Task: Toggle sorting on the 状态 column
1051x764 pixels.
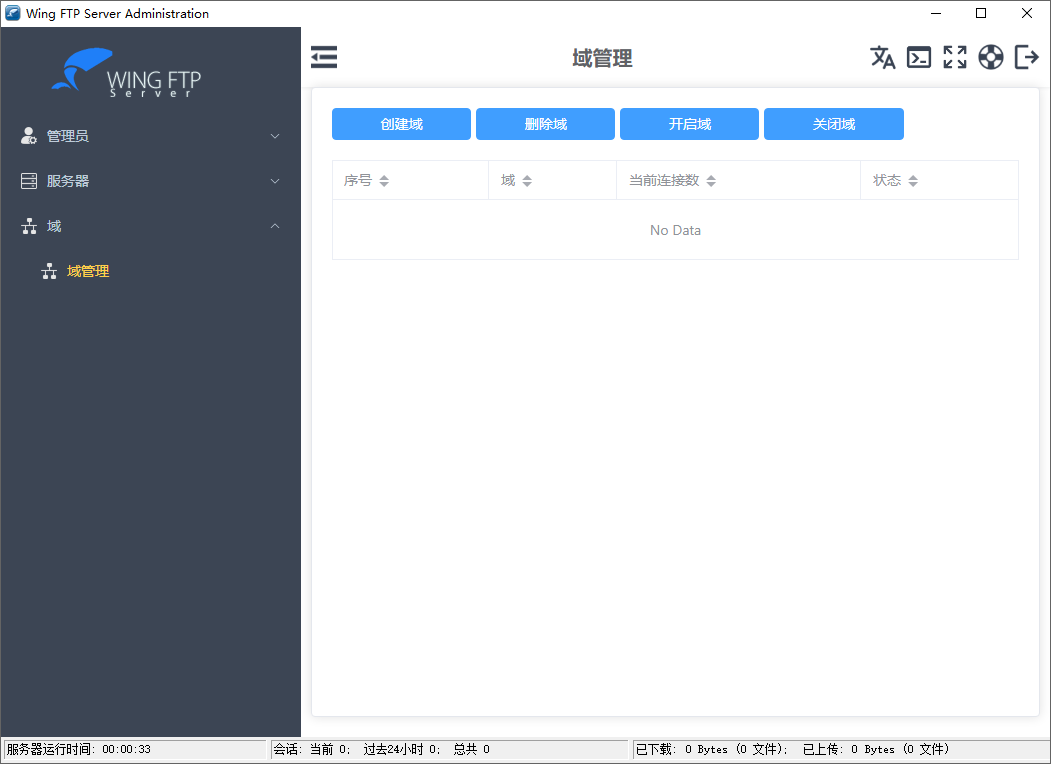Action: coord(913,180)
